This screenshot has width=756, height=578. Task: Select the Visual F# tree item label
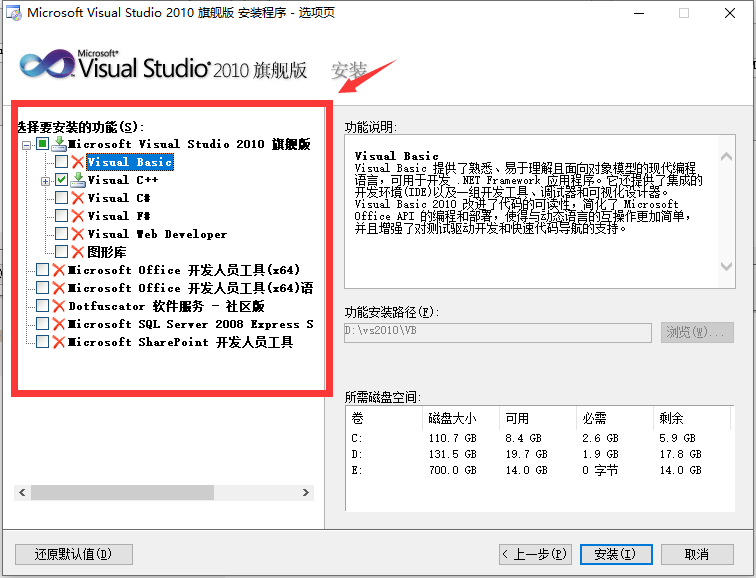click(x=119, y=216)
